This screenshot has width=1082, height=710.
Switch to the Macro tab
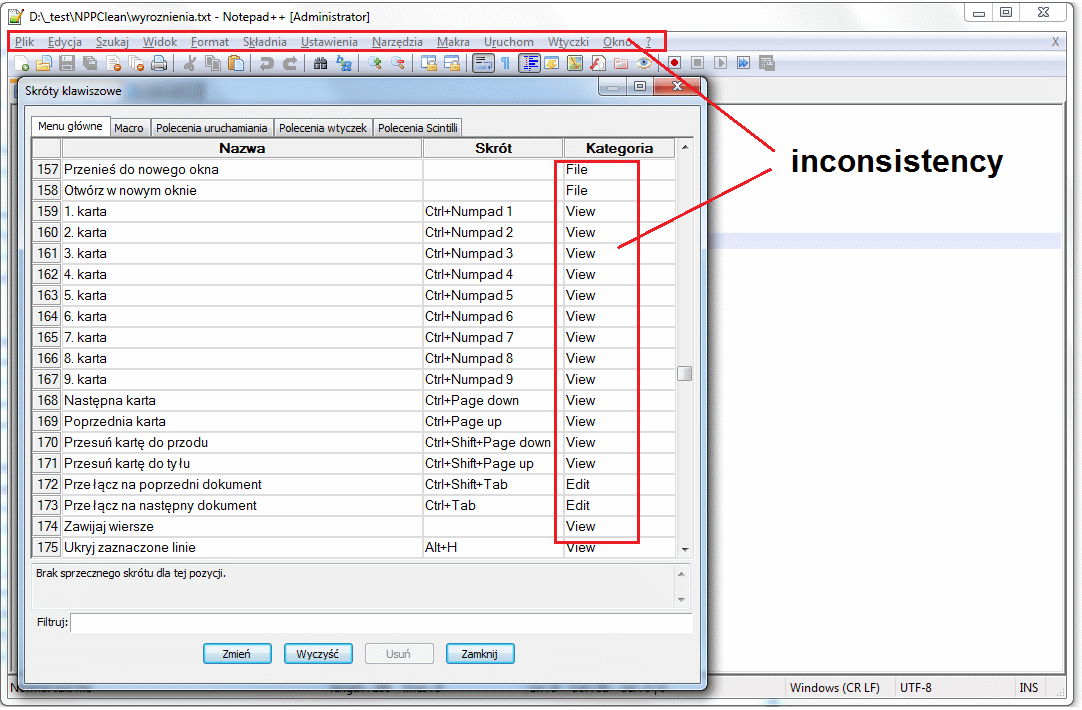(x=130, y=128)
